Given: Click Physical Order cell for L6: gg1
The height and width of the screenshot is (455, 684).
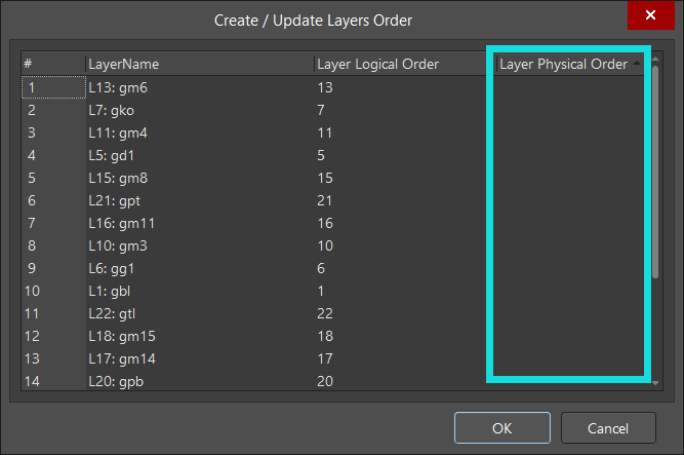Looking at the screenshot, I should (568, 268).
